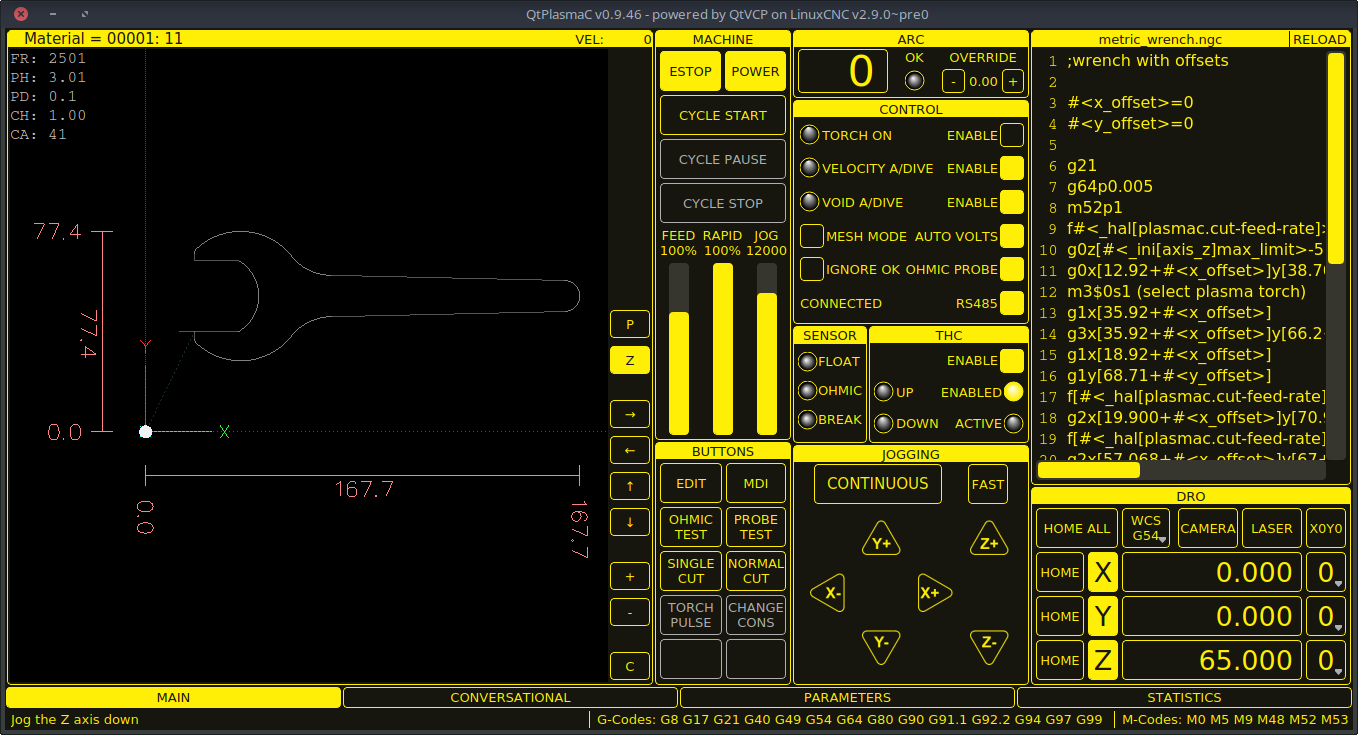The width and height of the screenshot is (1358, 735).
Task: Open the CONVERSATIONAL tab
Action: click(x=510, y=698)
